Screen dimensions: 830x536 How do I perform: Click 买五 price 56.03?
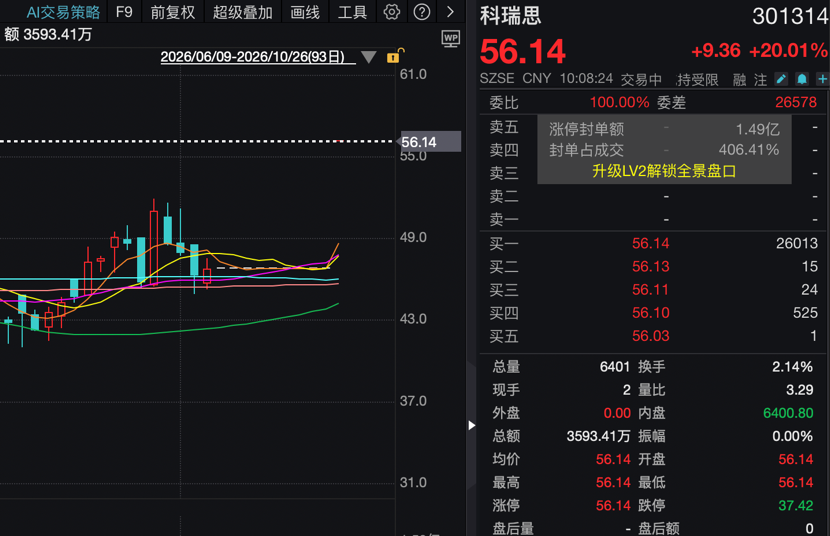(651, 336)
